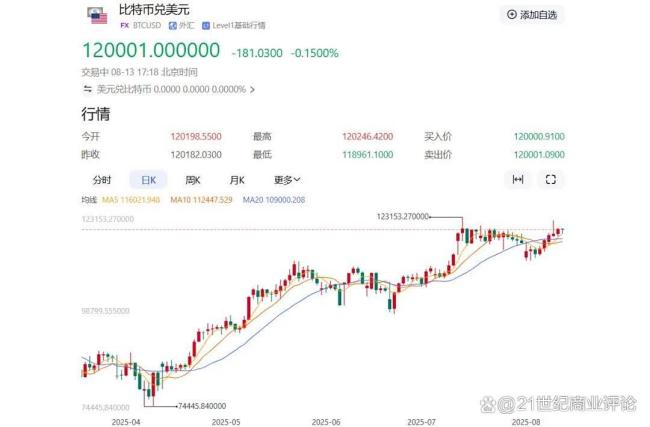Click trading status 交易中 08-13 17:18

[x=120, y=72]
